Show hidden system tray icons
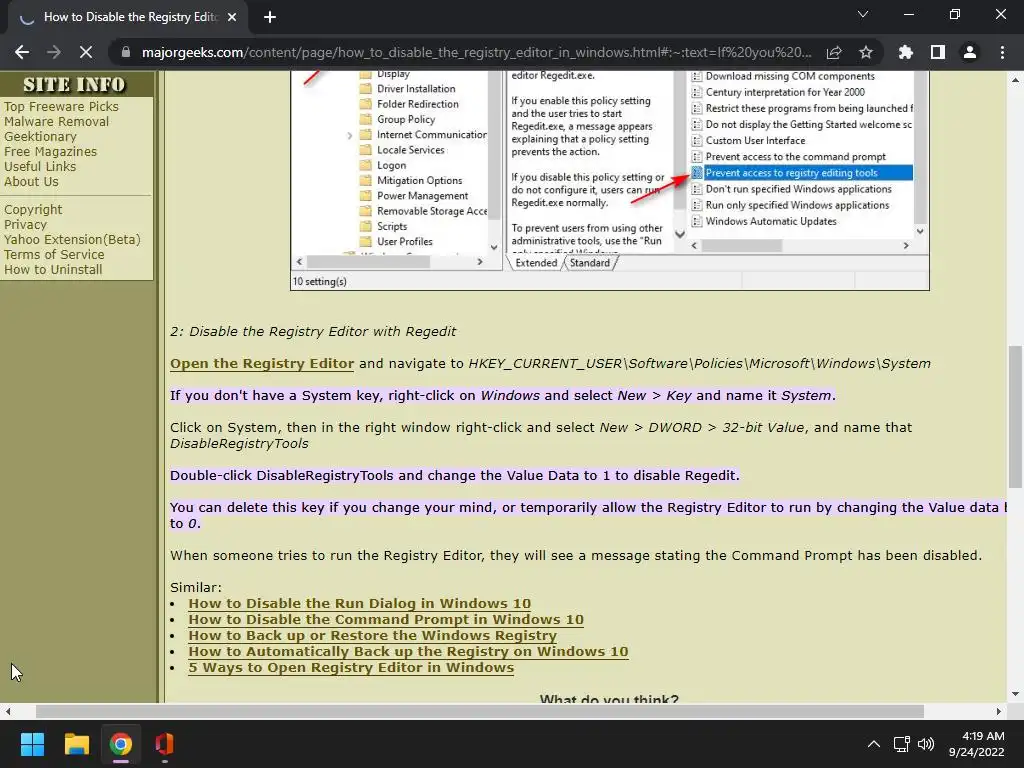Image resolution: width=1024 pixels, height=768 pixels. (873, 744)
